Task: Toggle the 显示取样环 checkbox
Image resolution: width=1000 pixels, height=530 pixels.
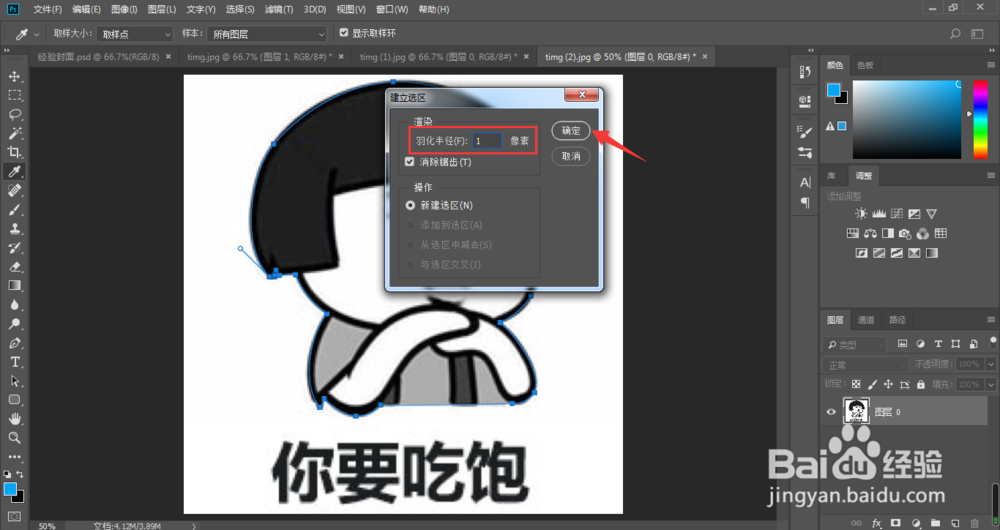Action: (344, 33)
